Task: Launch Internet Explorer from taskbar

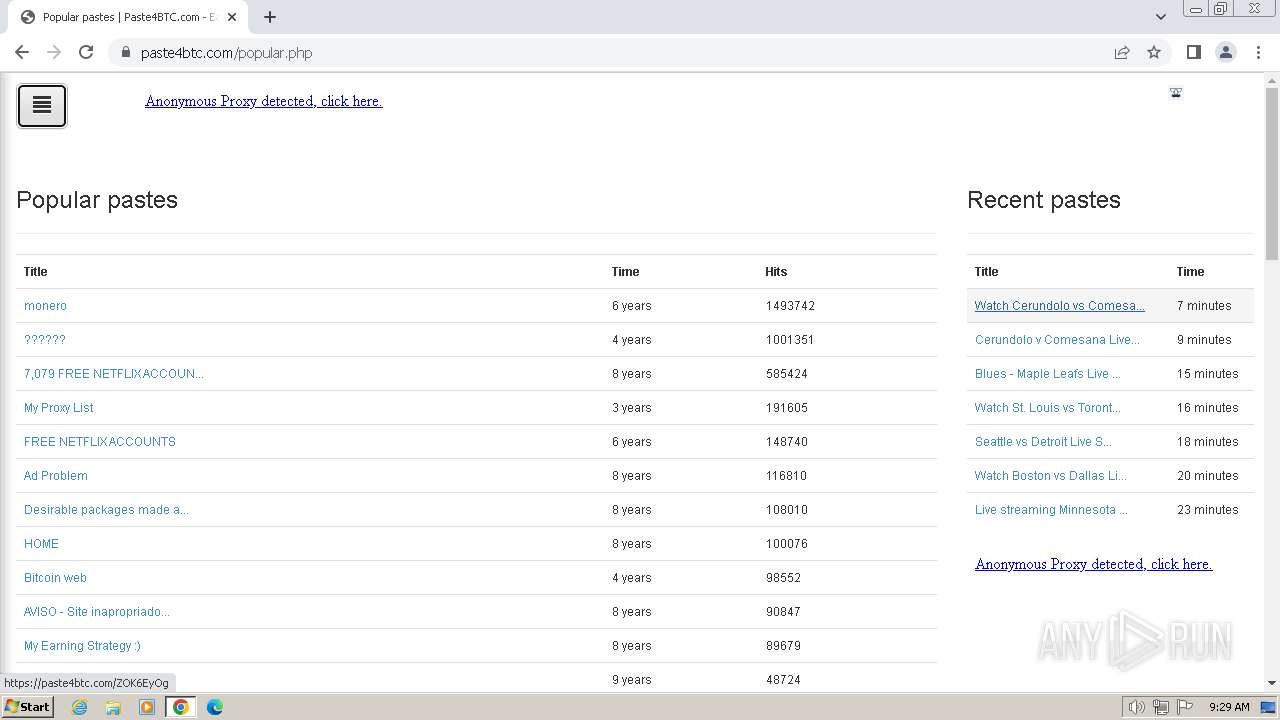Action: [80, 707]
